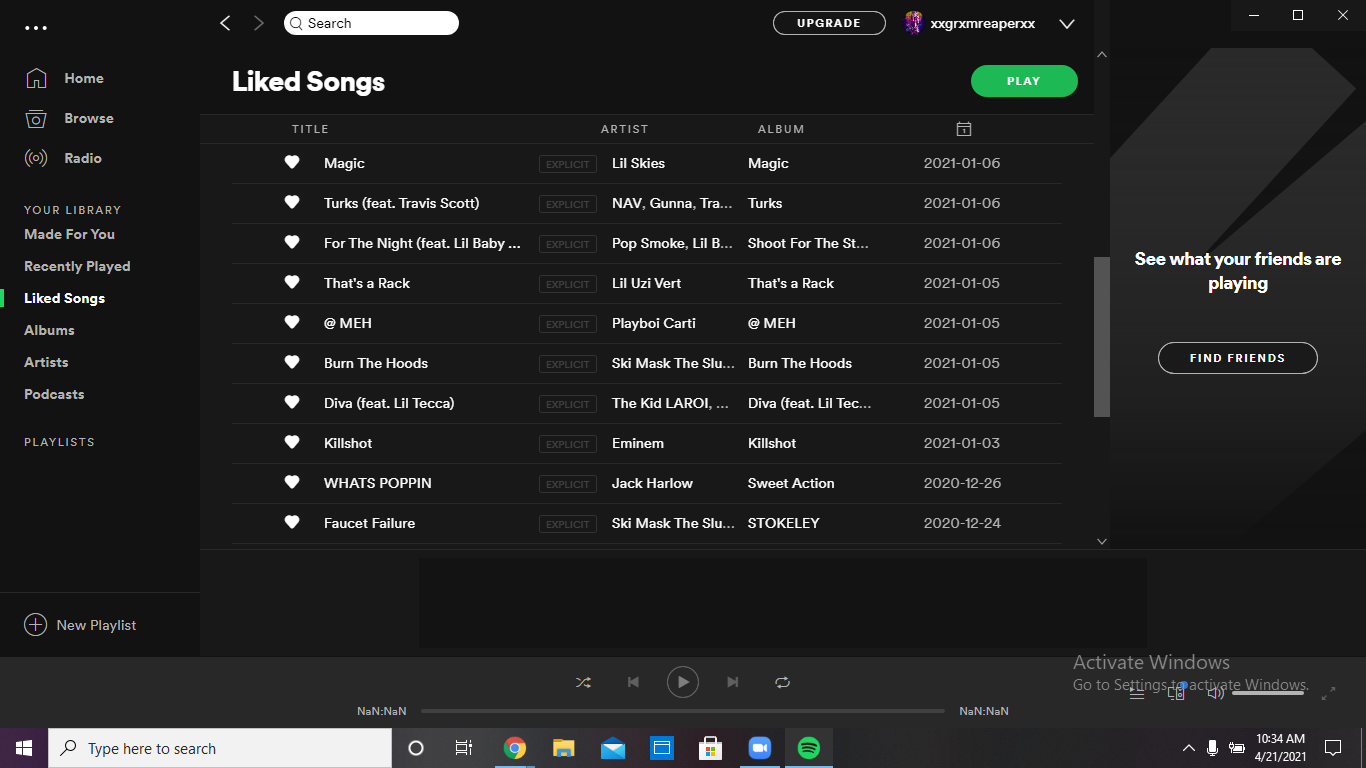Navigate back with the left arrow

pyautogui.click(x=225, y=23)
